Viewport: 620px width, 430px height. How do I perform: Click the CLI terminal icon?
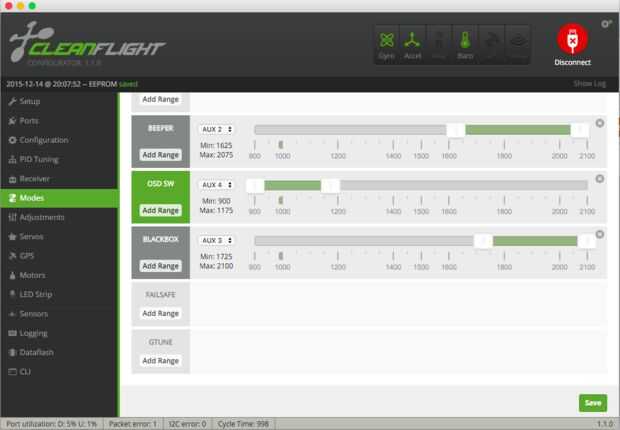[x=12, y=371]
